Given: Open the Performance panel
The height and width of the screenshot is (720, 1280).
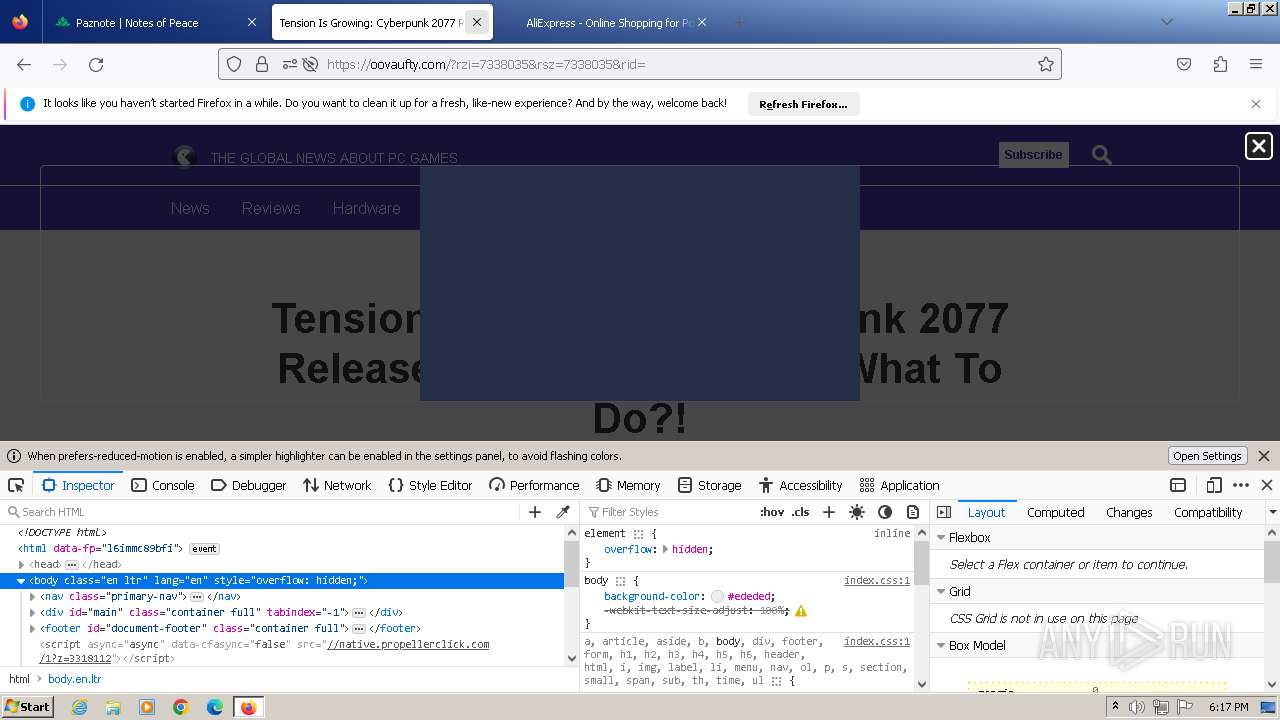Looking at the screenshot, I should [534, 485].
